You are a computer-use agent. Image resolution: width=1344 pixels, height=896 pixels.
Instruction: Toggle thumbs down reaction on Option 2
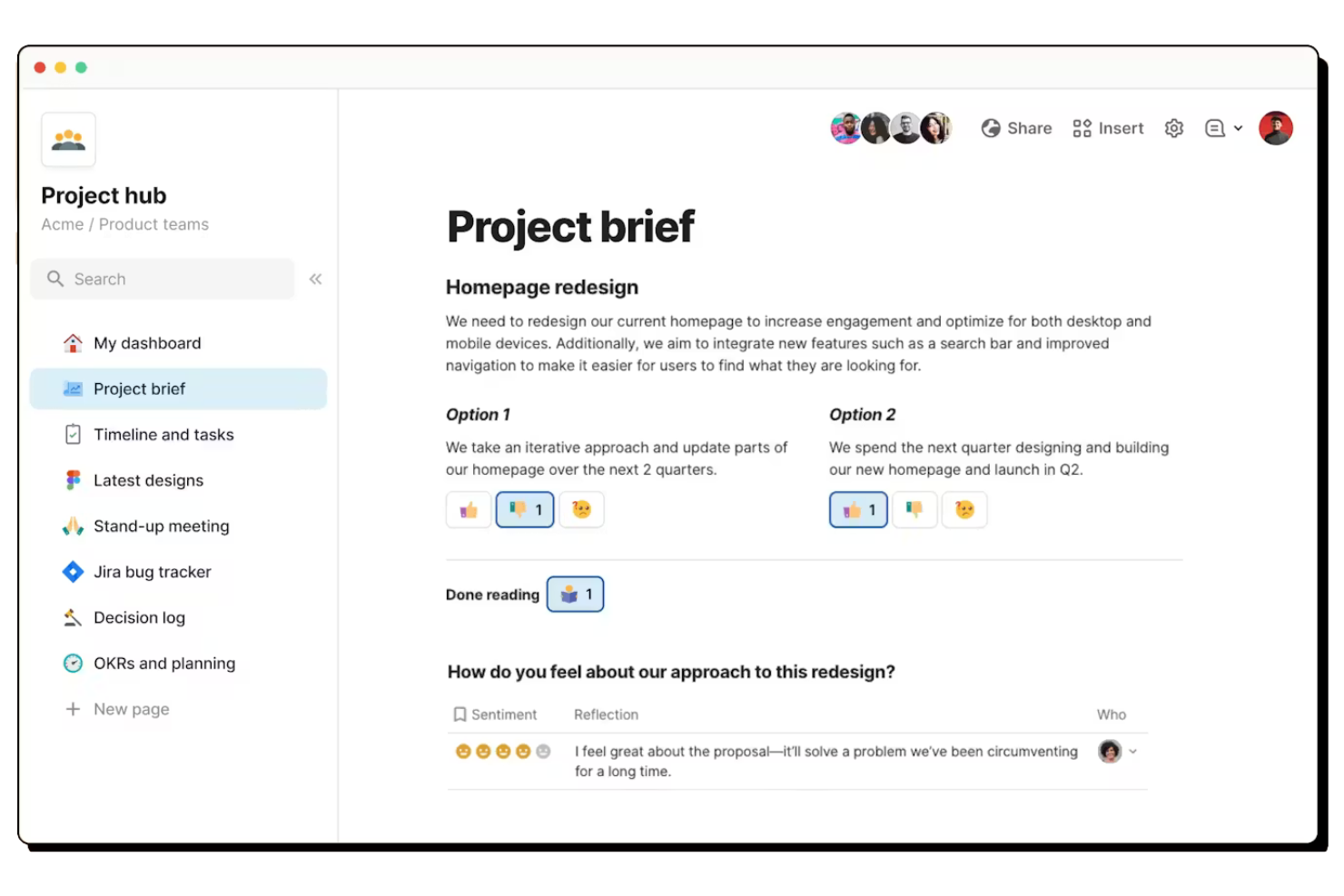914,509
